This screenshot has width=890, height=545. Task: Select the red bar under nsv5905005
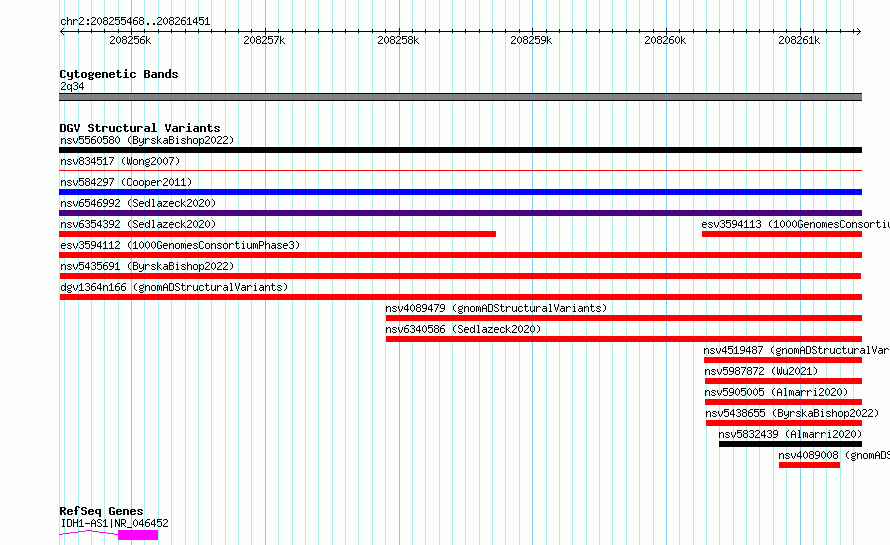(783, 402)
